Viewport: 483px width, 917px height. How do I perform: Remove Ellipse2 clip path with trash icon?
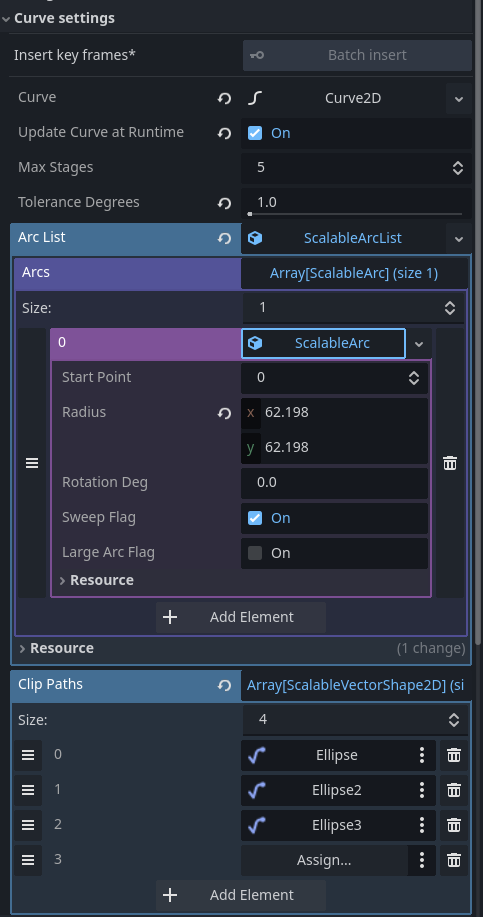point(454,791)
